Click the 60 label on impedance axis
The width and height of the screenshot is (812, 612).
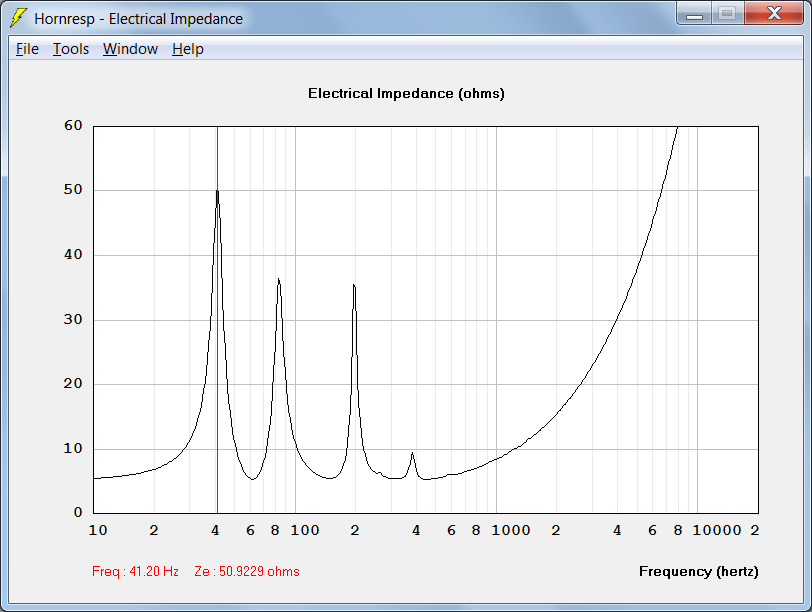coord(73,125)
